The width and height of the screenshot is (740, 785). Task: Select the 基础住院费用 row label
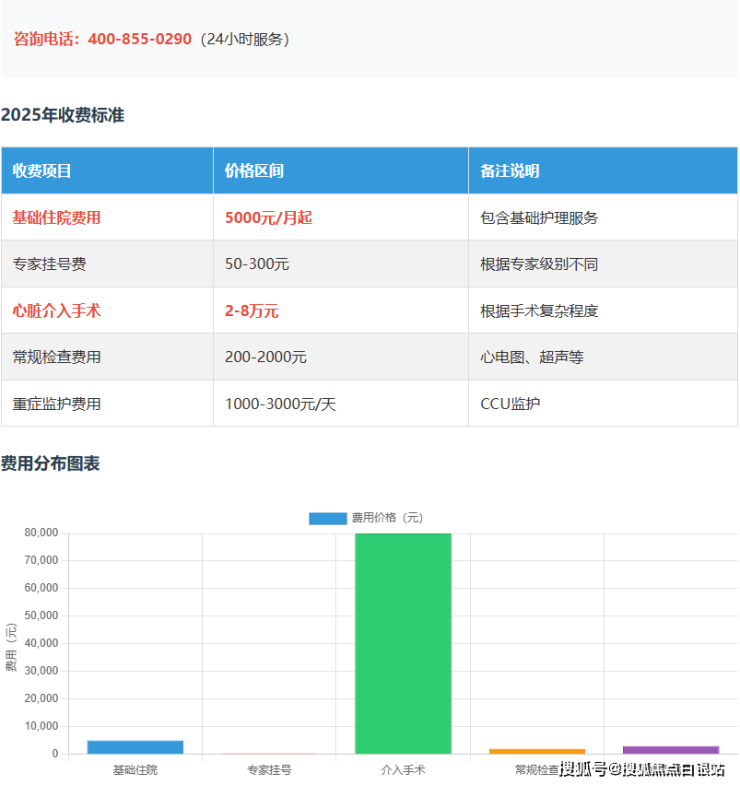(x=56, y=217)
